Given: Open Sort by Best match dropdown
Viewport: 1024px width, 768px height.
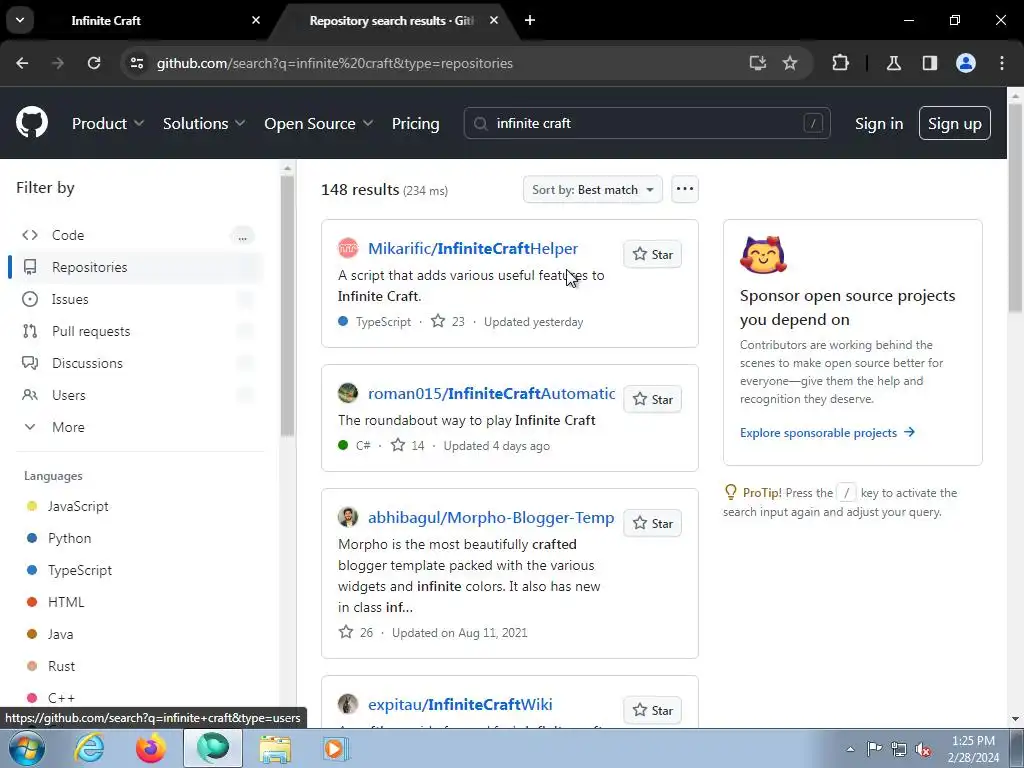Looking at the screenshot, I should [592, 189].
